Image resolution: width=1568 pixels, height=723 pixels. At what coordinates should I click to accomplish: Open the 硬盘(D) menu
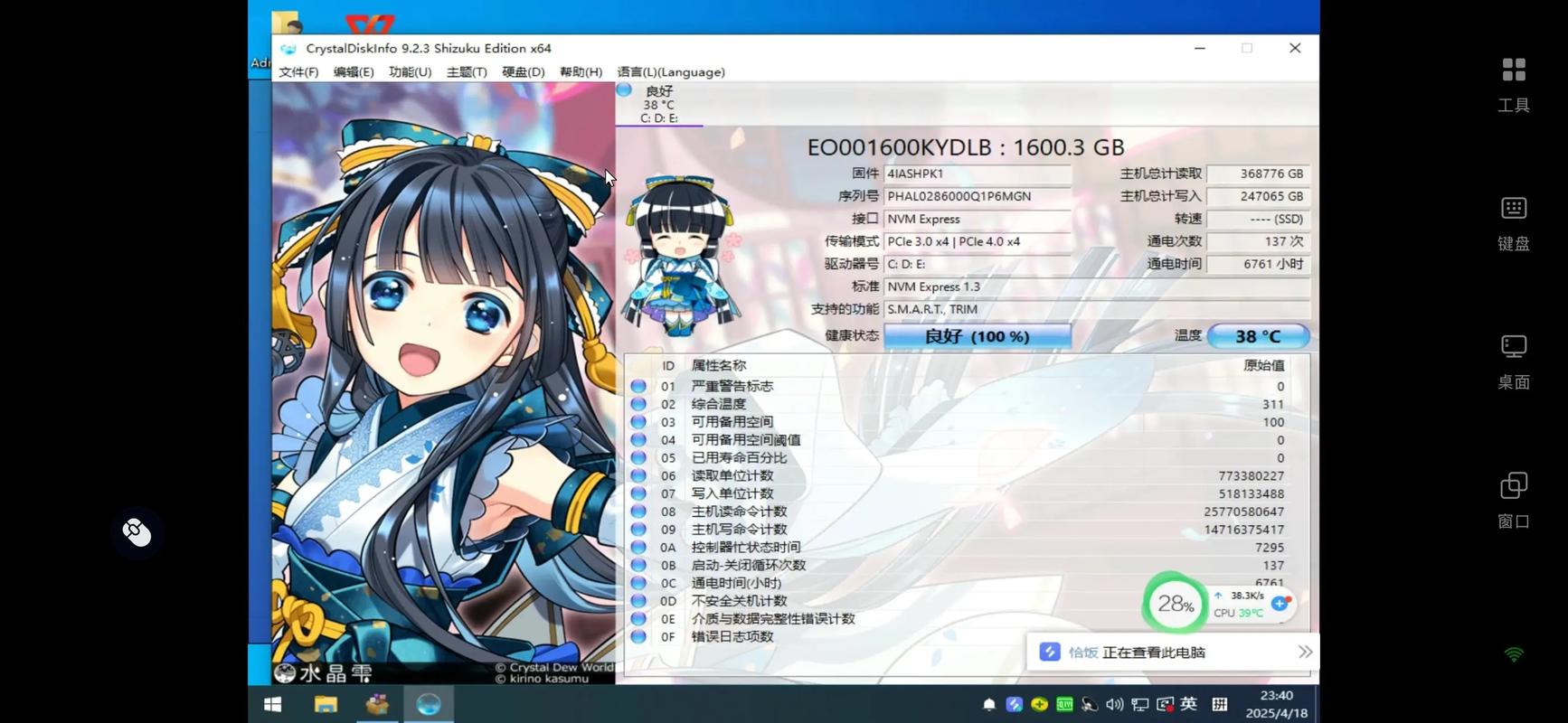tap(523, 72)
